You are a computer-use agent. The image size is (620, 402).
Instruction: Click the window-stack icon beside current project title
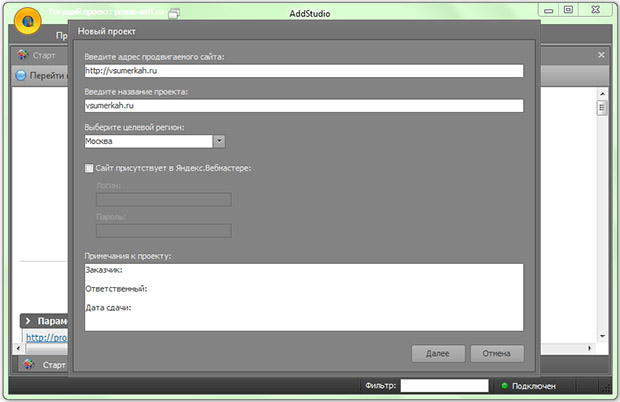174,13
